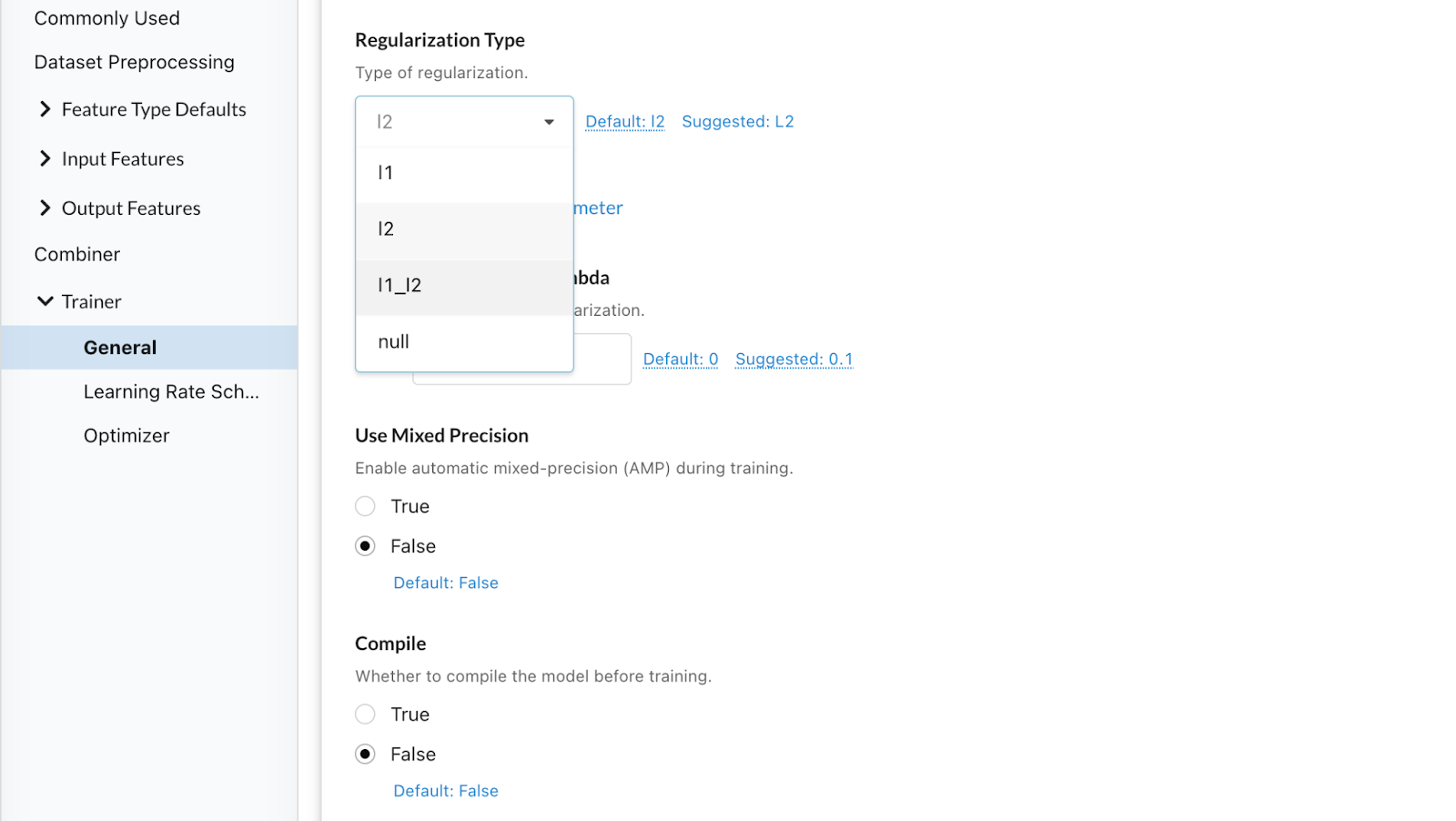Click the Default: 0 link
The width and height of the screenshot is (1456, 821).
(680, 360)
